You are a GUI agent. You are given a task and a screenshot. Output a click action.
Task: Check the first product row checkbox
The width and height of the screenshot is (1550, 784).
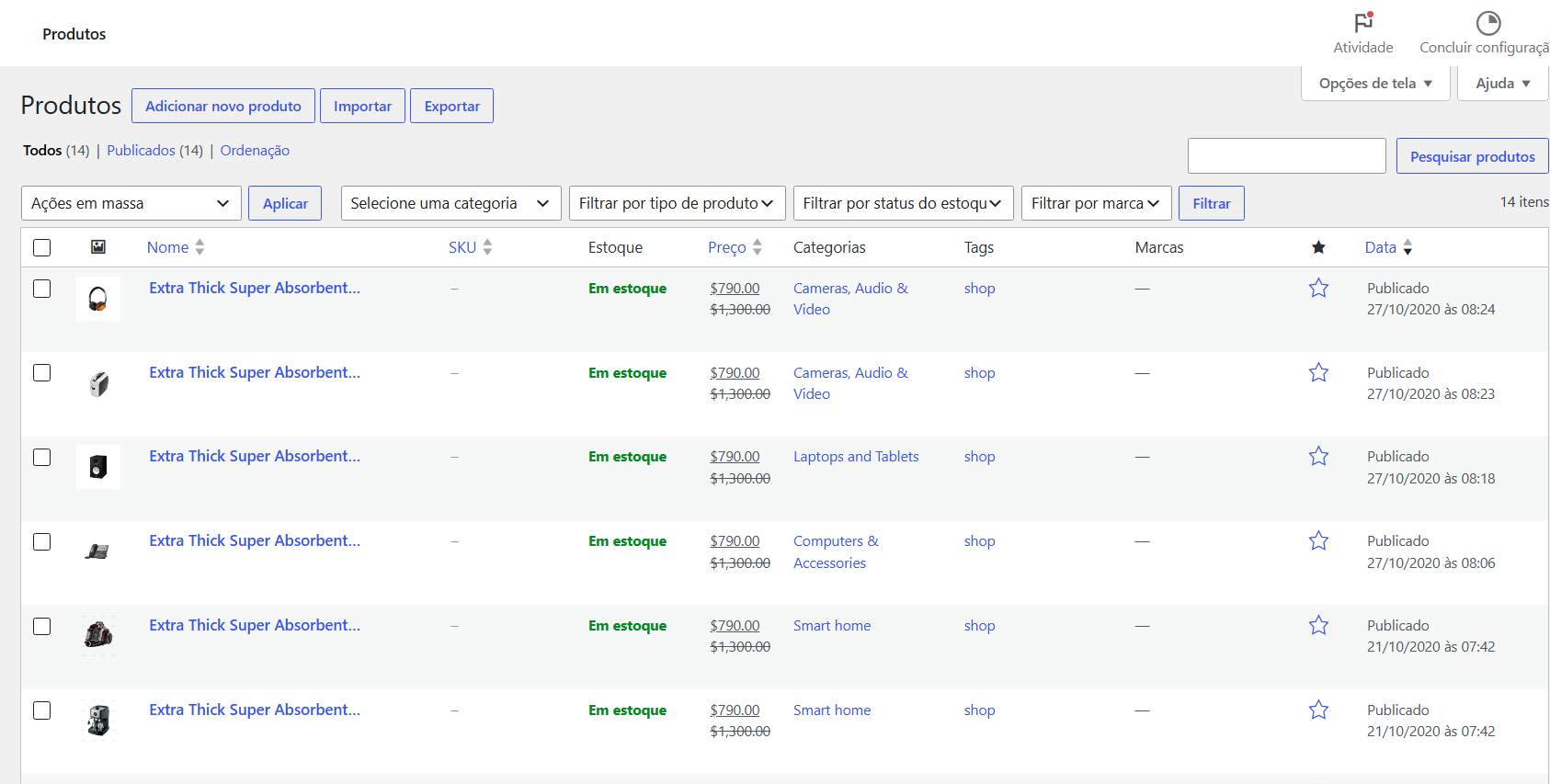(42, 289)
